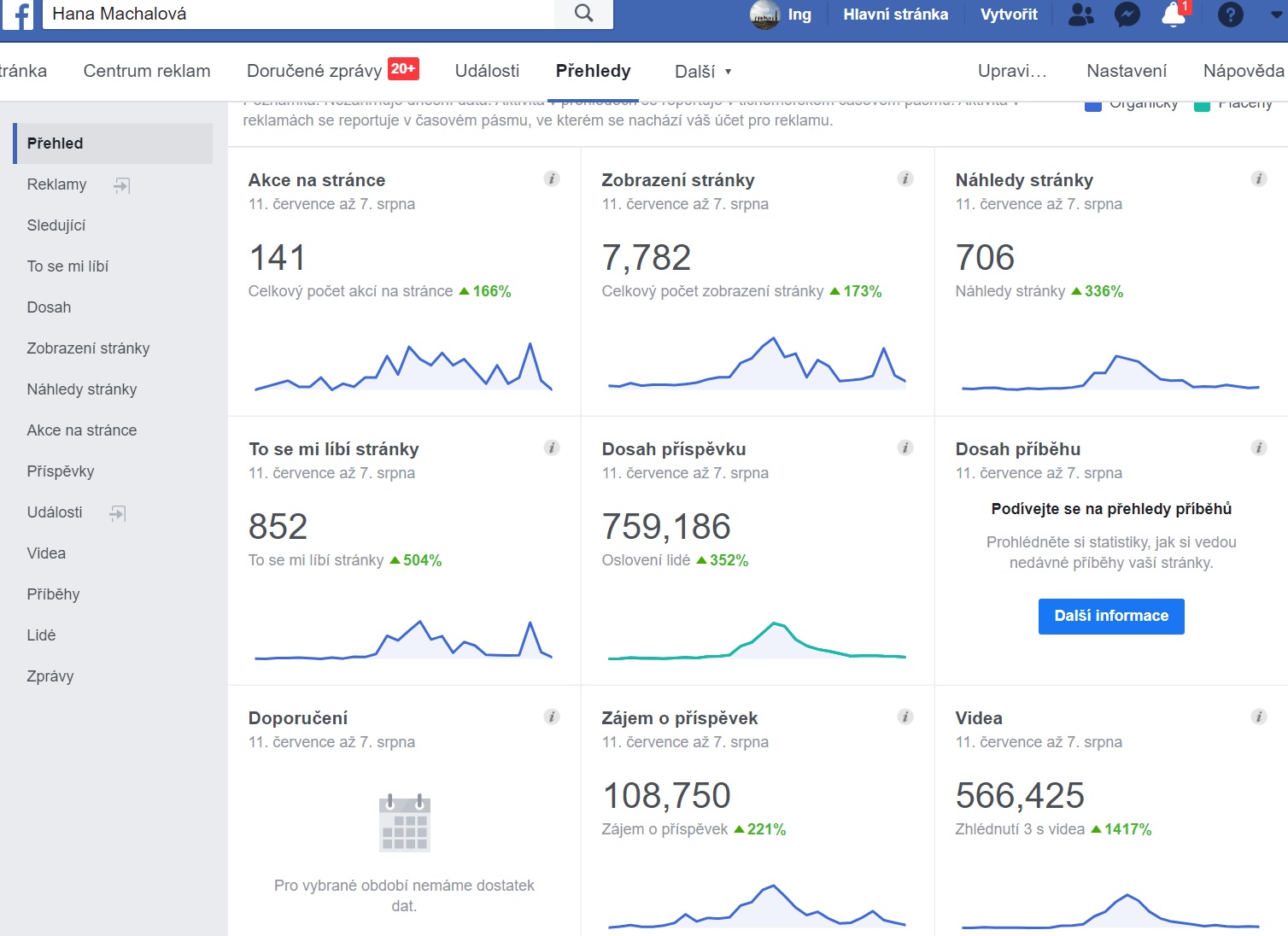This screenshot has width=1288, height=936.
Task: Click info icon on Dosah příspěvku card
Action: click(x=905, y=448)
